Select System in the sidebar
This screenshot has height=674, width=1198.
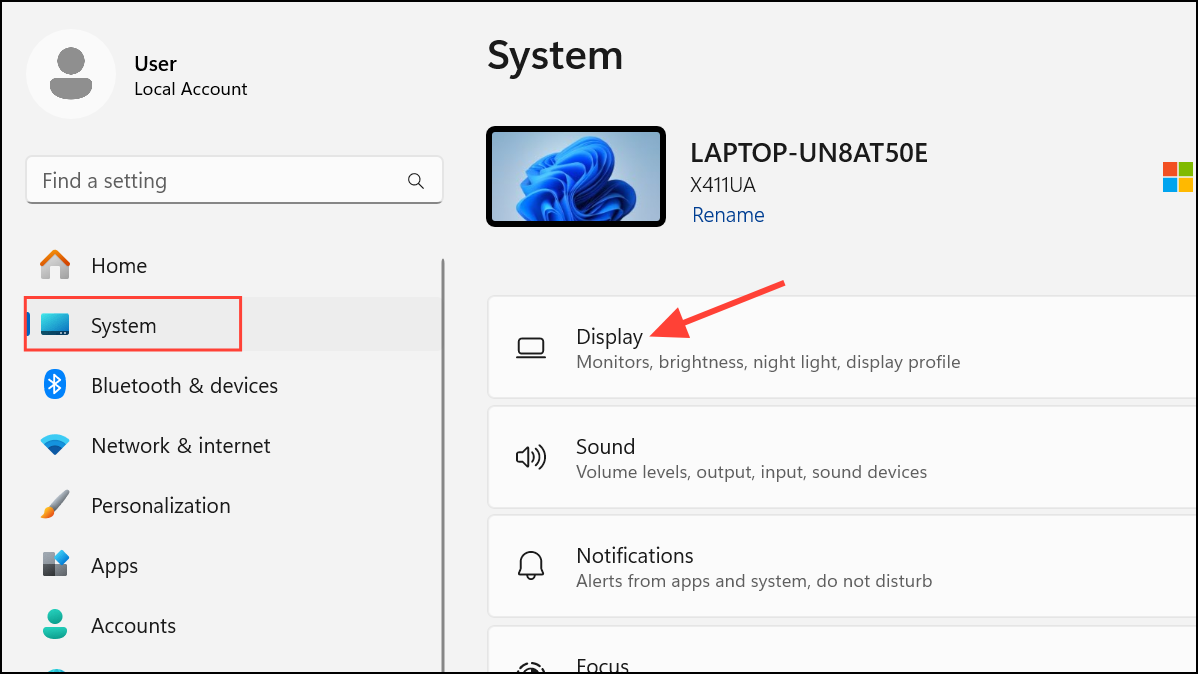point(123,326)
